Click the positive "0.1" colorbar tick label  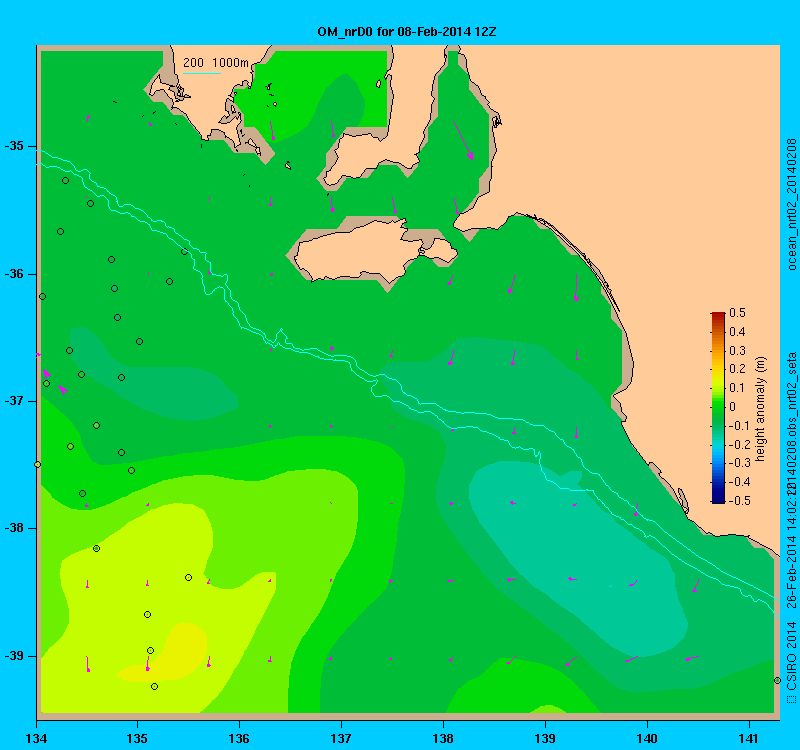click(737, 388)
